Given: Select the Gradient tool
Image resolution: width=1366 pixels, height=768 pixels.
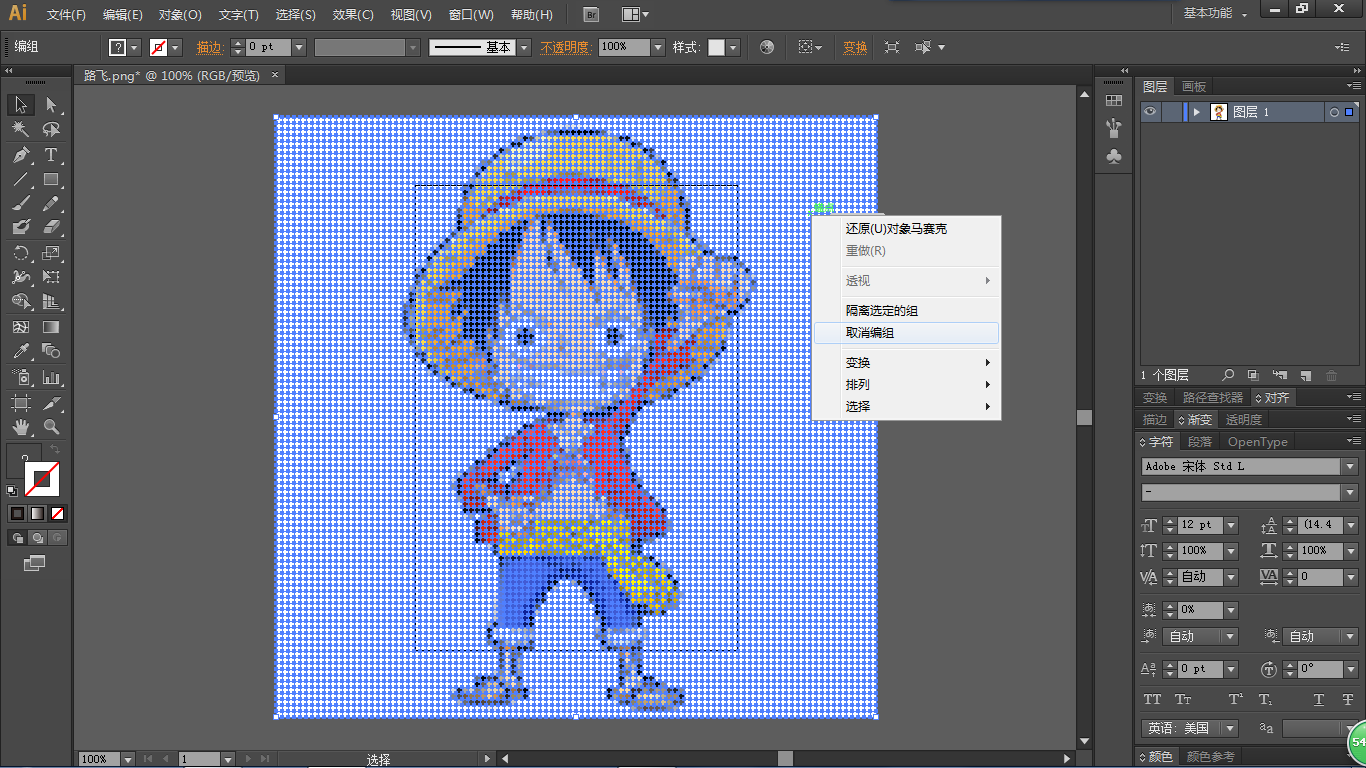Looking at the screenshot, I should tap(51, 327).
